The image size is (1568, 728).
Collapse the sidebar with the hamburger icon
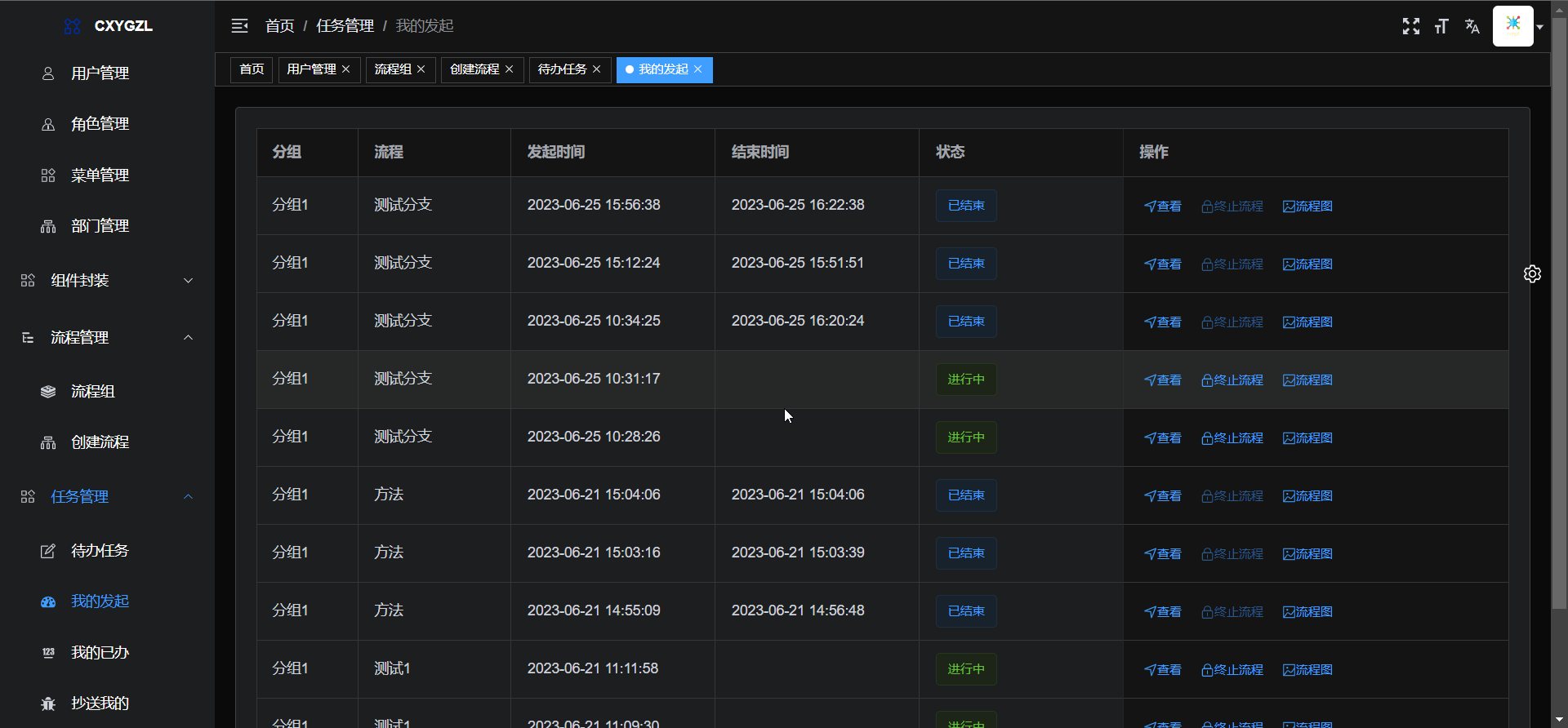pyautogui.click(x=239, y=26)
